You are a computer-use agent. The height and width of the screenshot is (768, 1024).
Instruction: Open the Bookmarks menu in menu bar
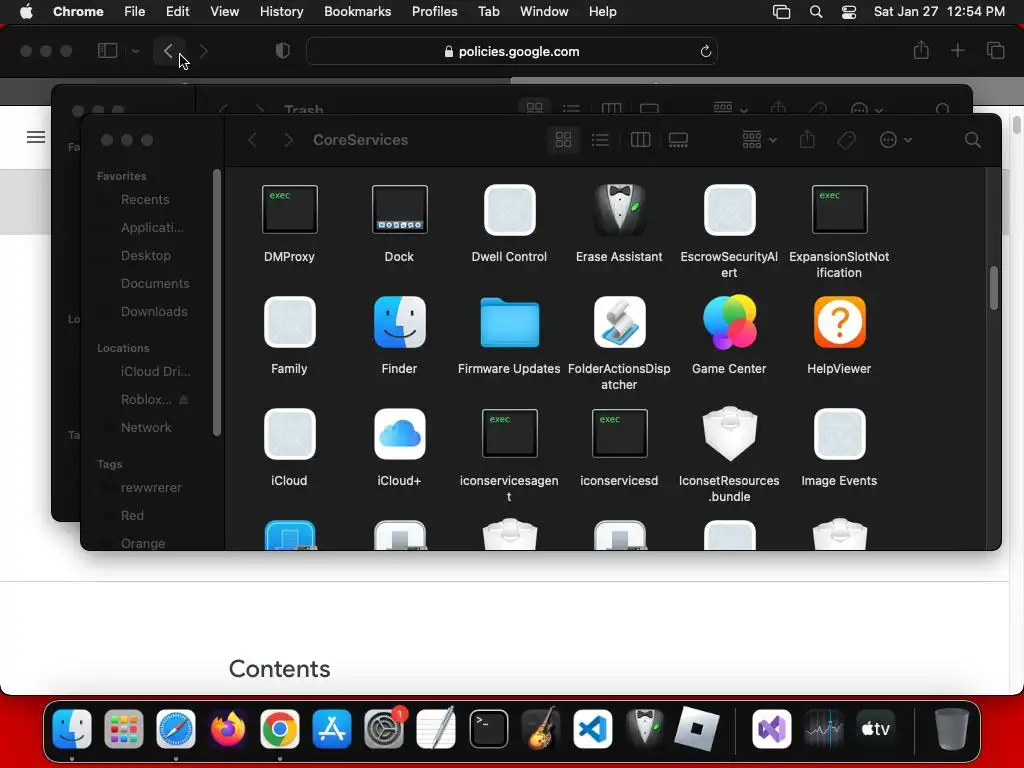(x=357, y=12)
